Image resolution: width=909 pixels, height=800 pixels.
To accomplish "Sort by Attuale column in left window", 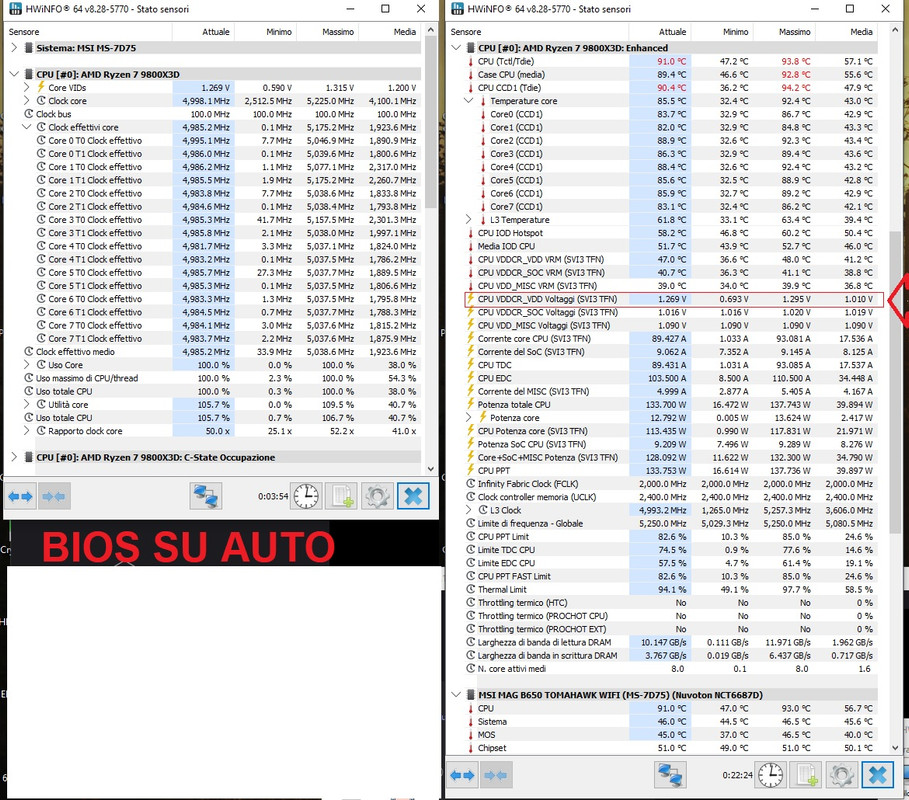I will tap(203, 32).
